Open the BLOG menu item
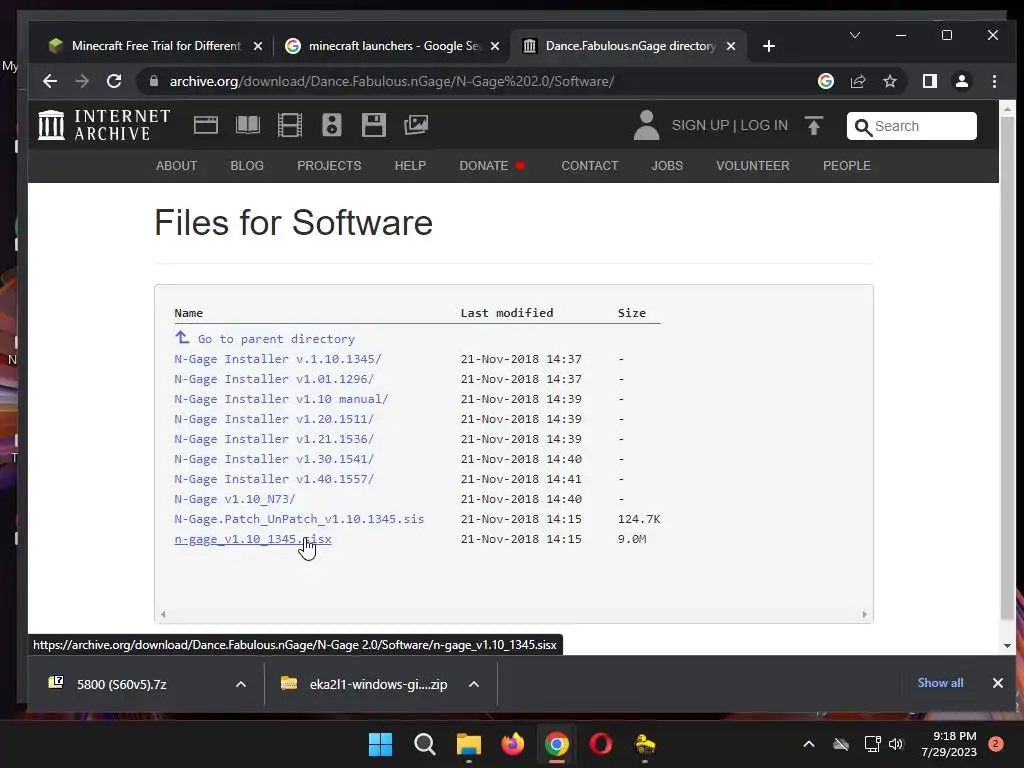Screen dimensions: 1024x768 click(247, 165)
